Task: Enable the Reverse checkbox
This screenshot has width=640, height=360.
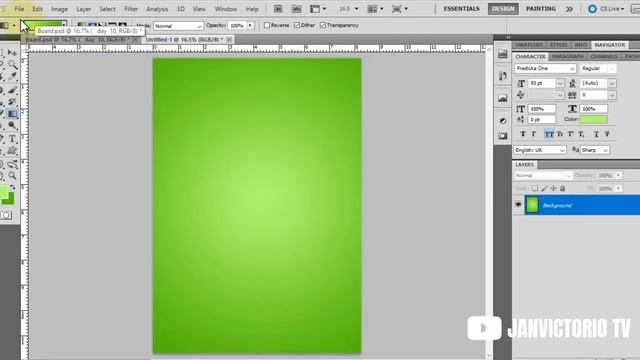Action: pyautogui.click(x=267, y=25)
